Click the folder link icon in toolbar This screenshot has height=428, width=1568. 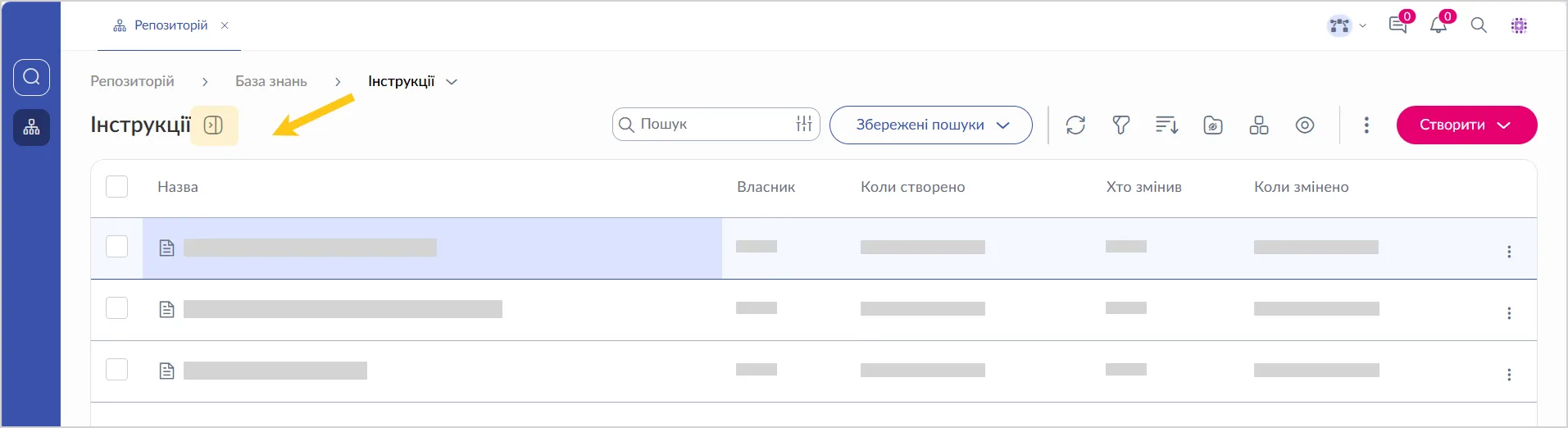(x=1213, y=125)
